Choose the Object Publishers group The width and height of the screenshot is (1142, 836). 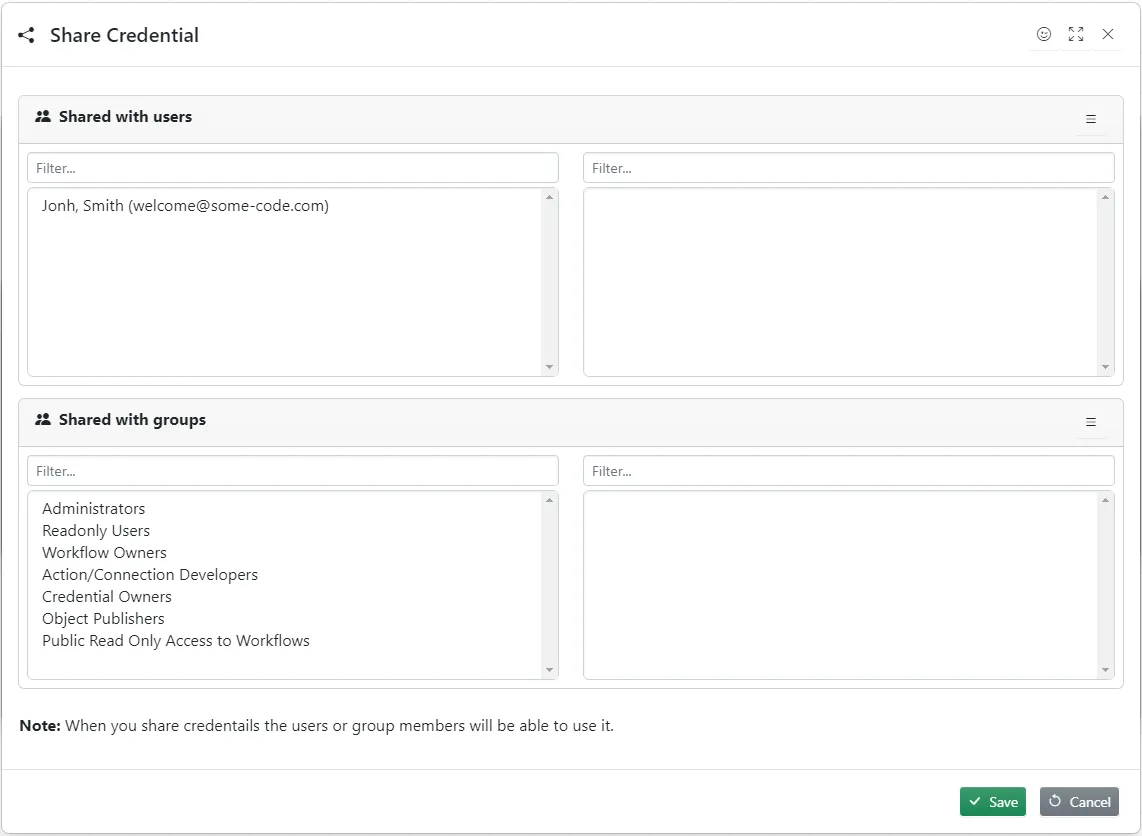click(x=103, y=619)
